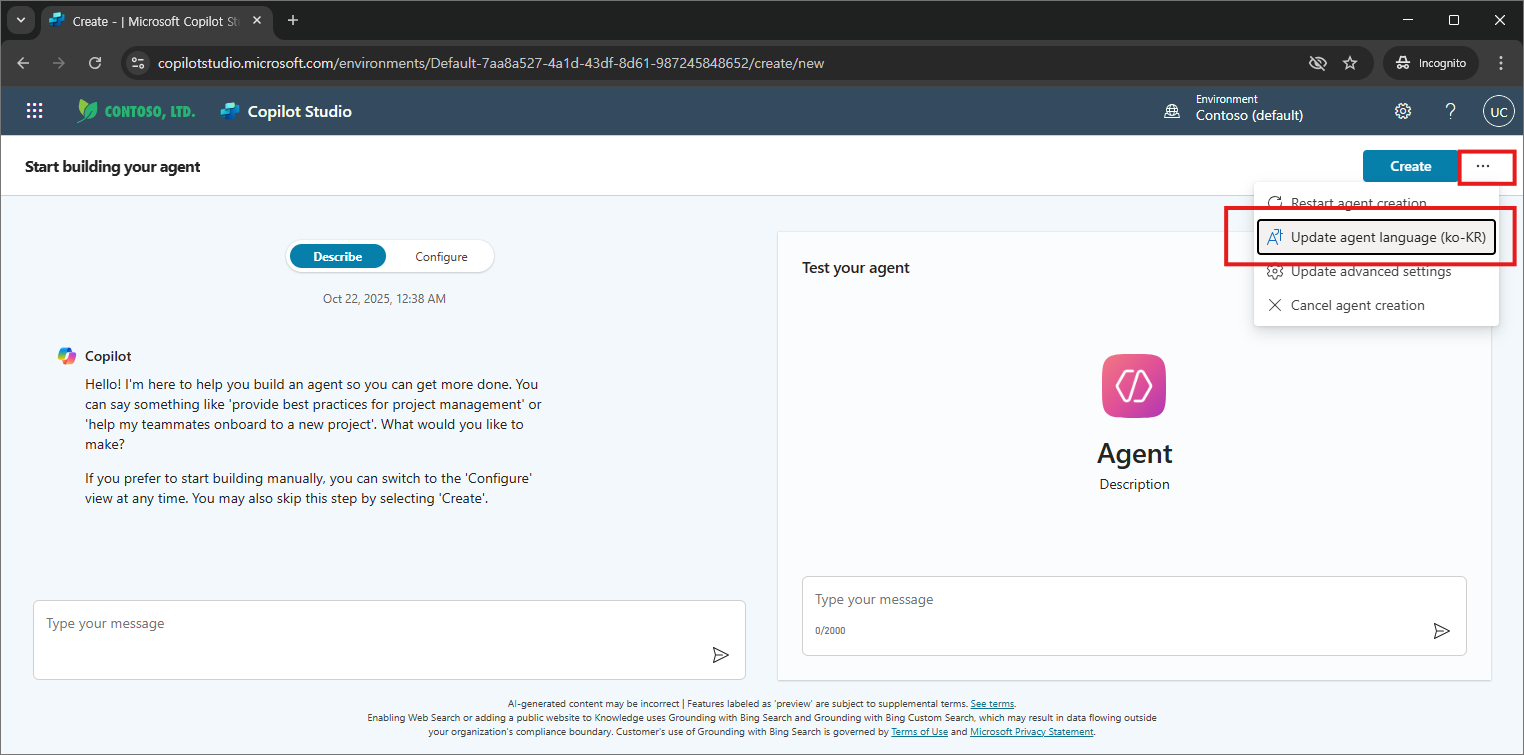Send the test agent message
The width and height of the screenshot is (1524, 755).
(x=1441, y=630)
